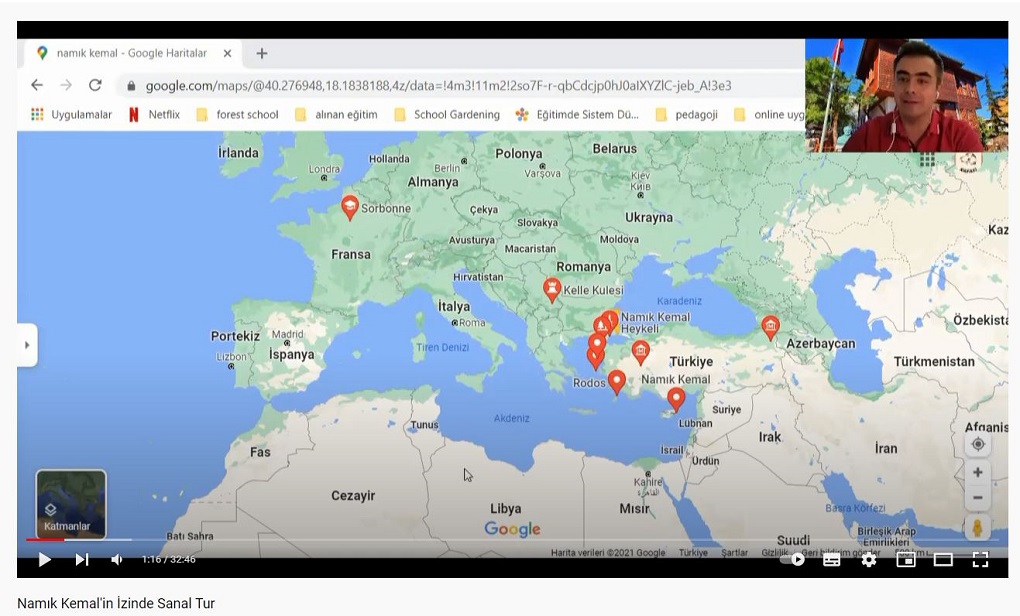Open the Netflix bookmark
The image size is (1020, 616).
(x=154, y=114)
